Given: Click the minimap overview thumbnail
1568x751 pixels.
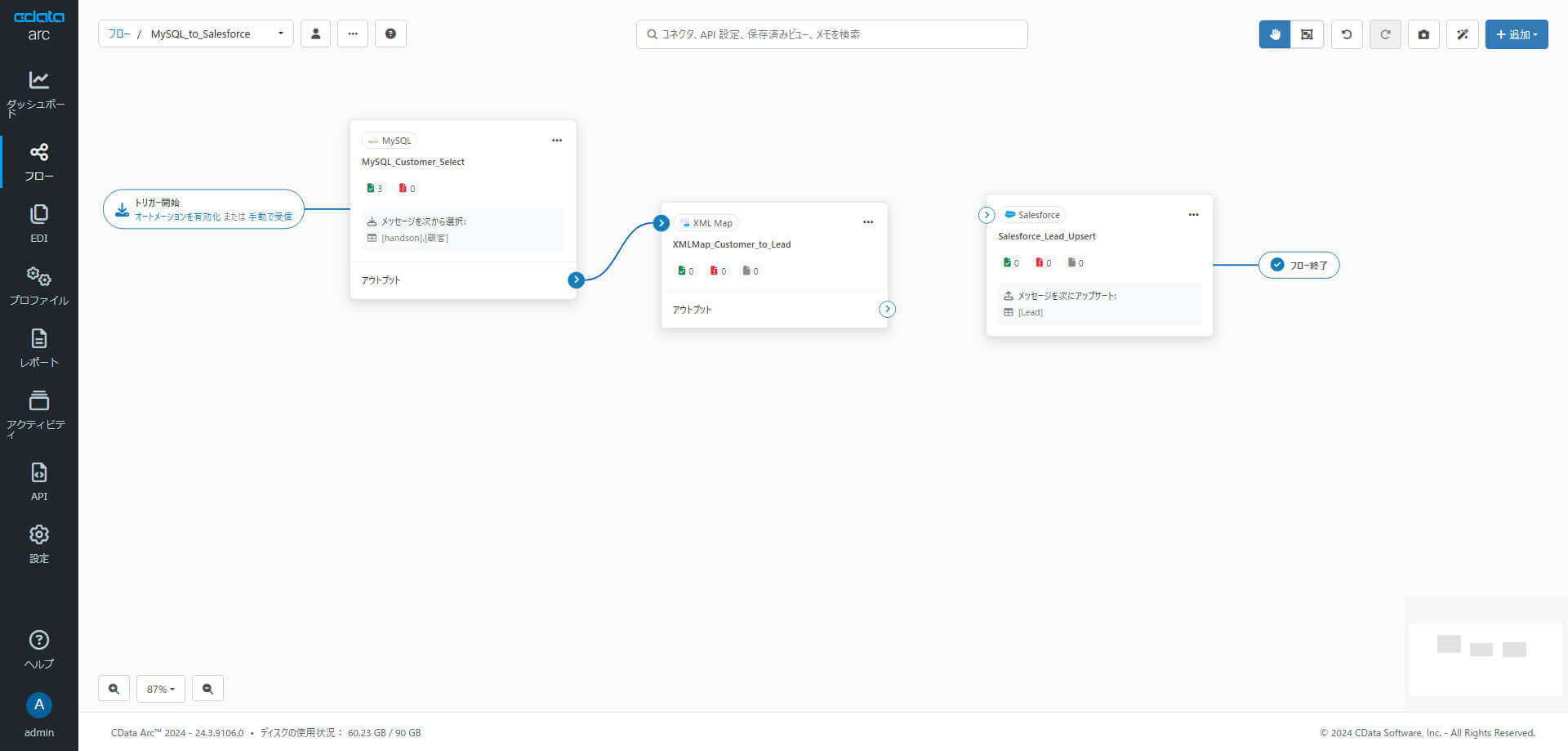Looking at the screenshot, I should pyautogui.click(x=1486, y=659).
